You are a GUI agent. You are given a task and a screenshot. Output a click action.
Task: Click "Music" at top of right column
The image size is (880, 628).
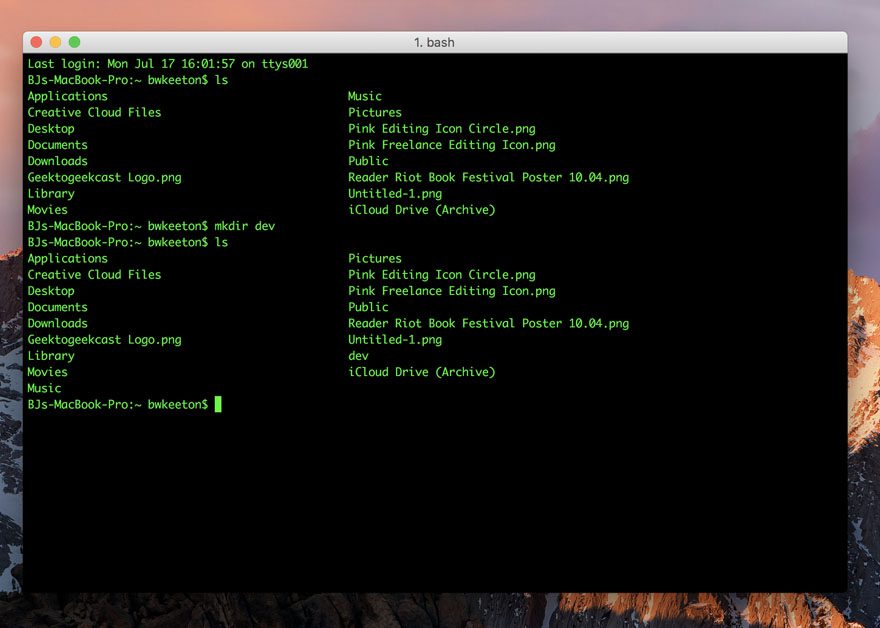(x=365, y=96)
